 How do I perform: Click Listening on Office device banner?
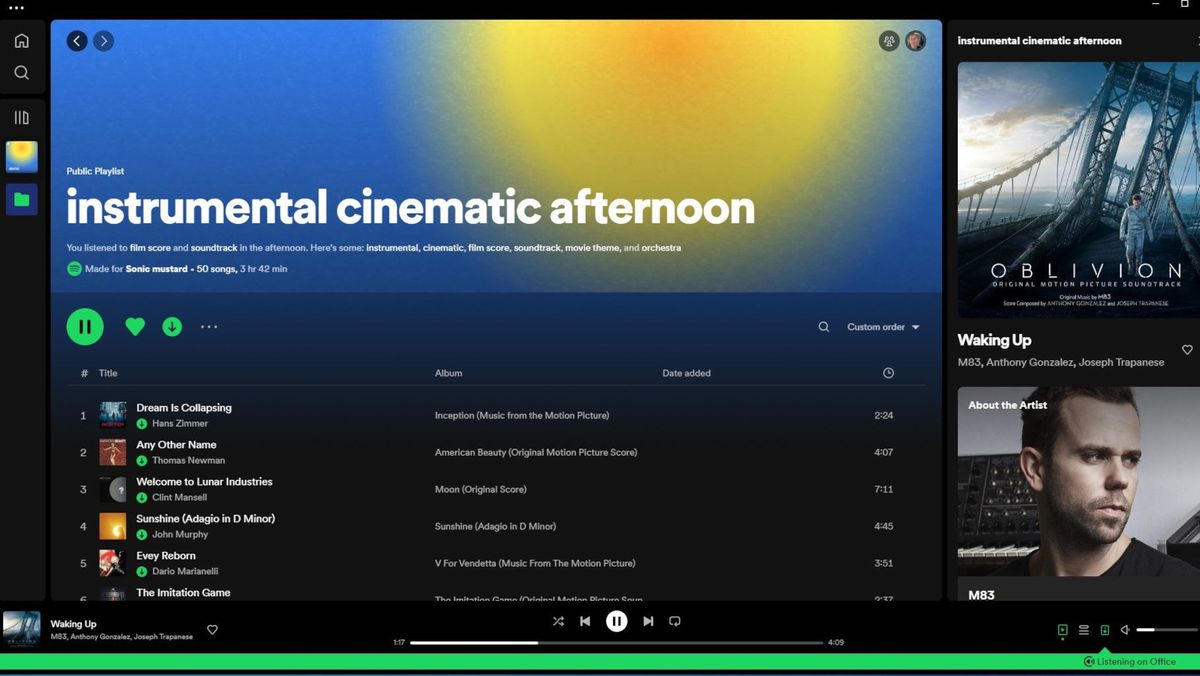tap(1129, 662)
